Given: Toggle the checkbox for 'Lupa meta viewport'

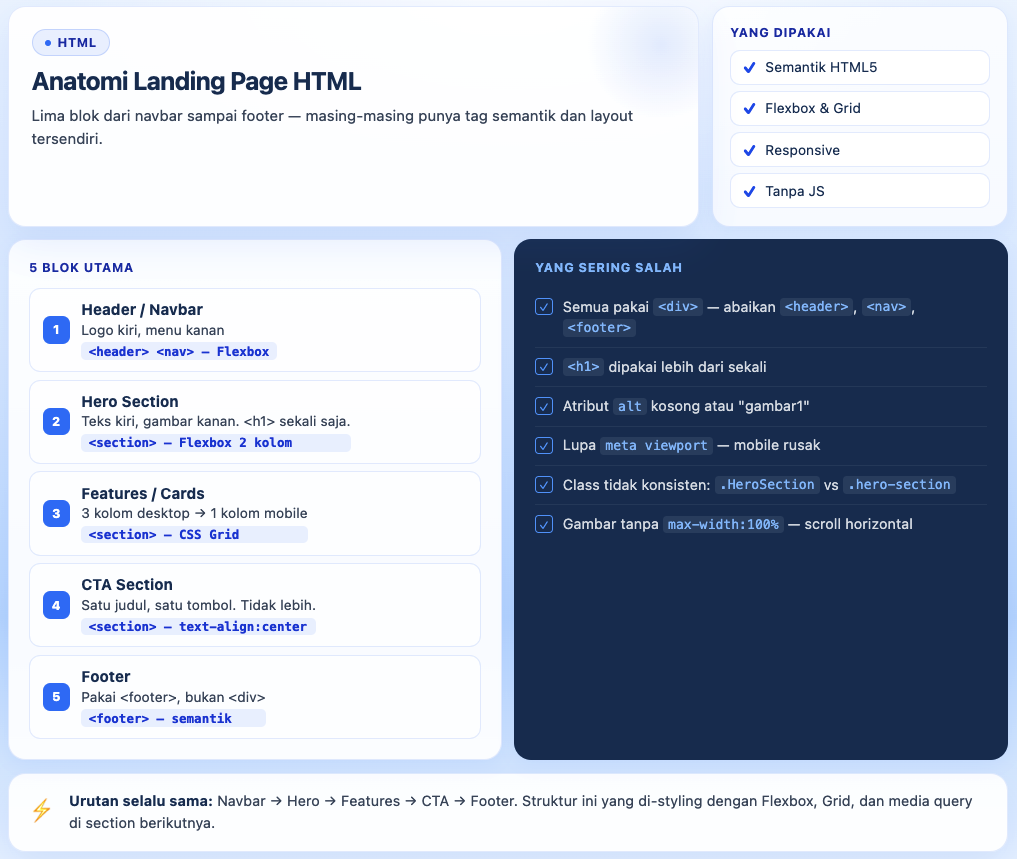Looking at the screenshot, I should click(543, 445).
